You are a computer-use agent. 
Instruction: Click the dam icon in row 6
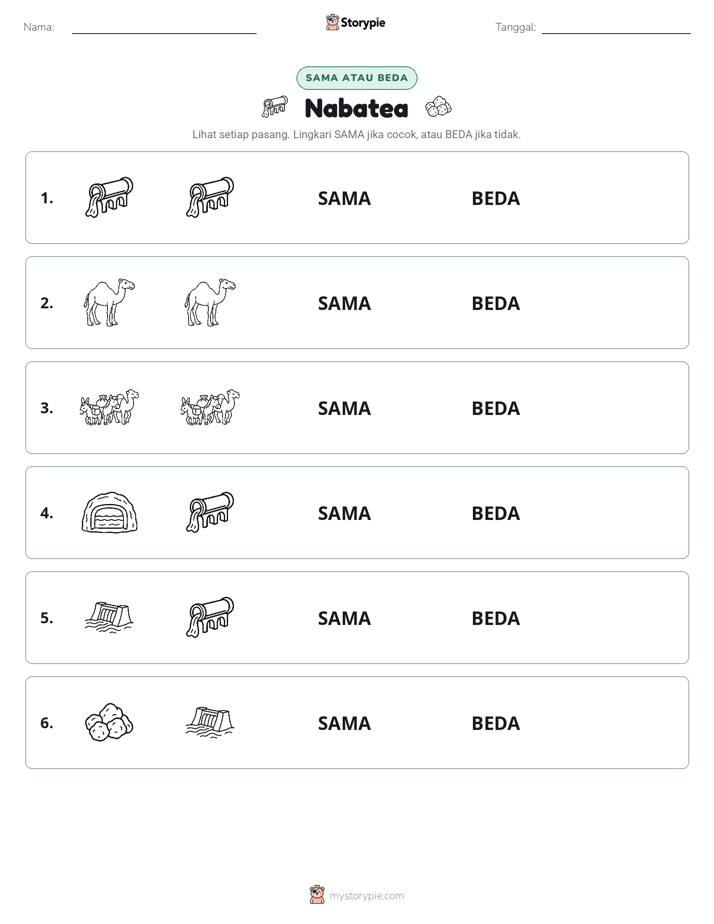pos(210,722)
